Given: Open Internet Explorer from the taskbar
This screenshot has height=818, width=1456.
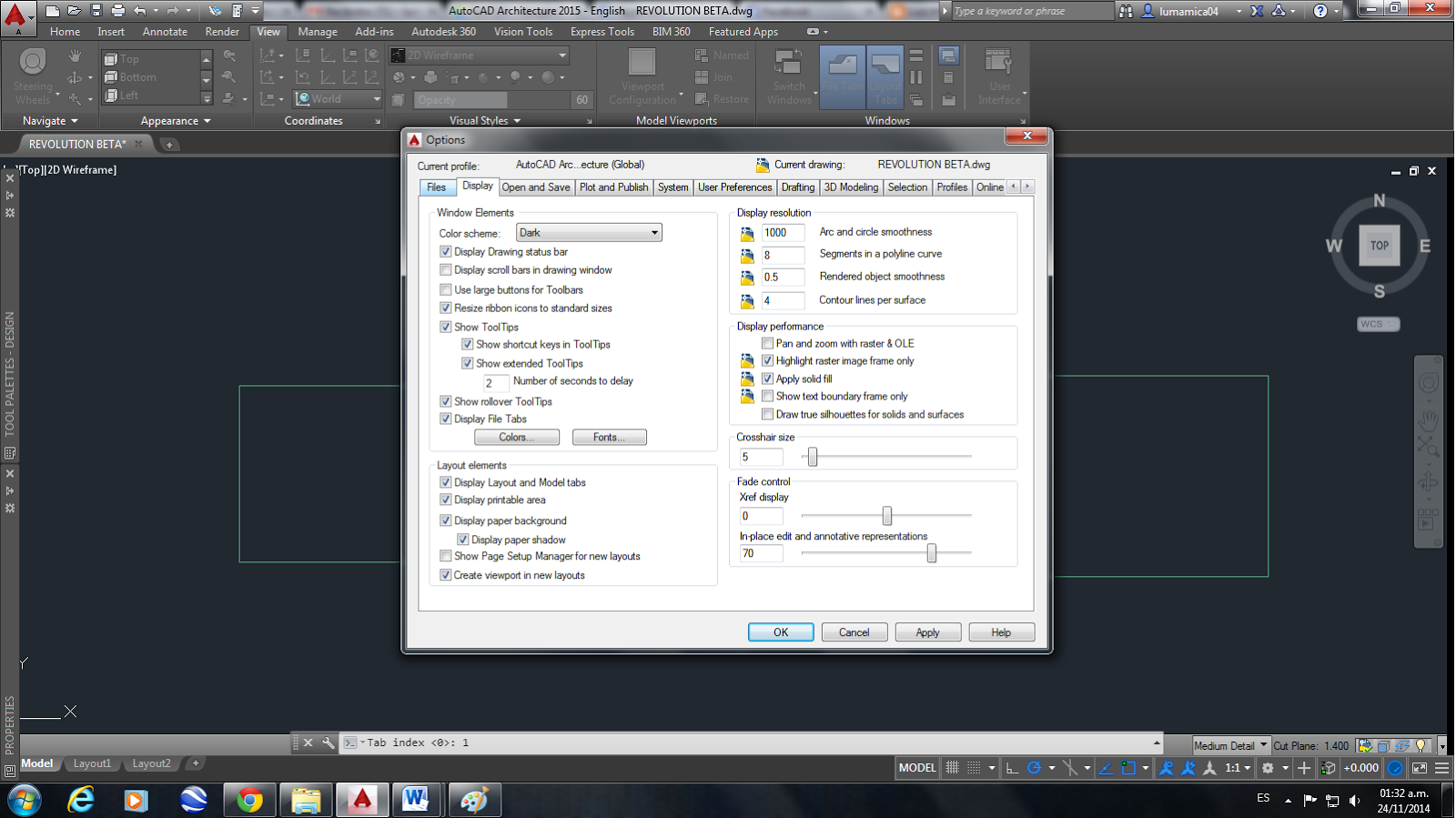Looking at the screenshot, I should (81, 800).
